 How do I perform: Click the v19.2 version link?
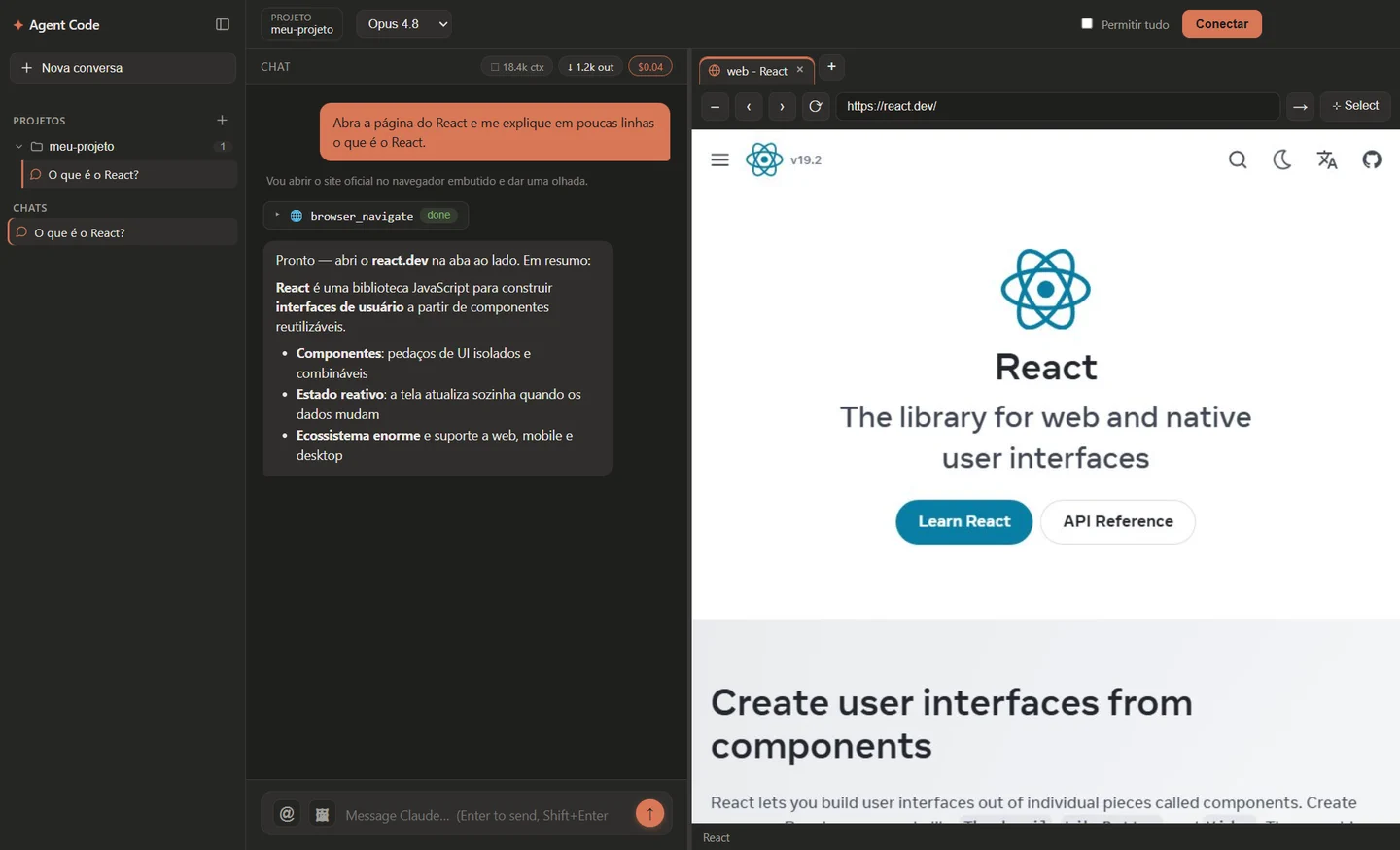806,160
